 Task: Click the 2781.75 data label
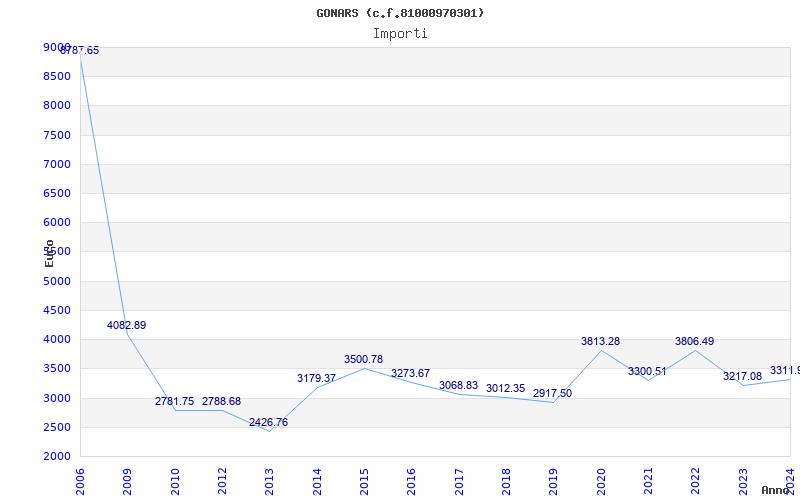click(174, 402)
